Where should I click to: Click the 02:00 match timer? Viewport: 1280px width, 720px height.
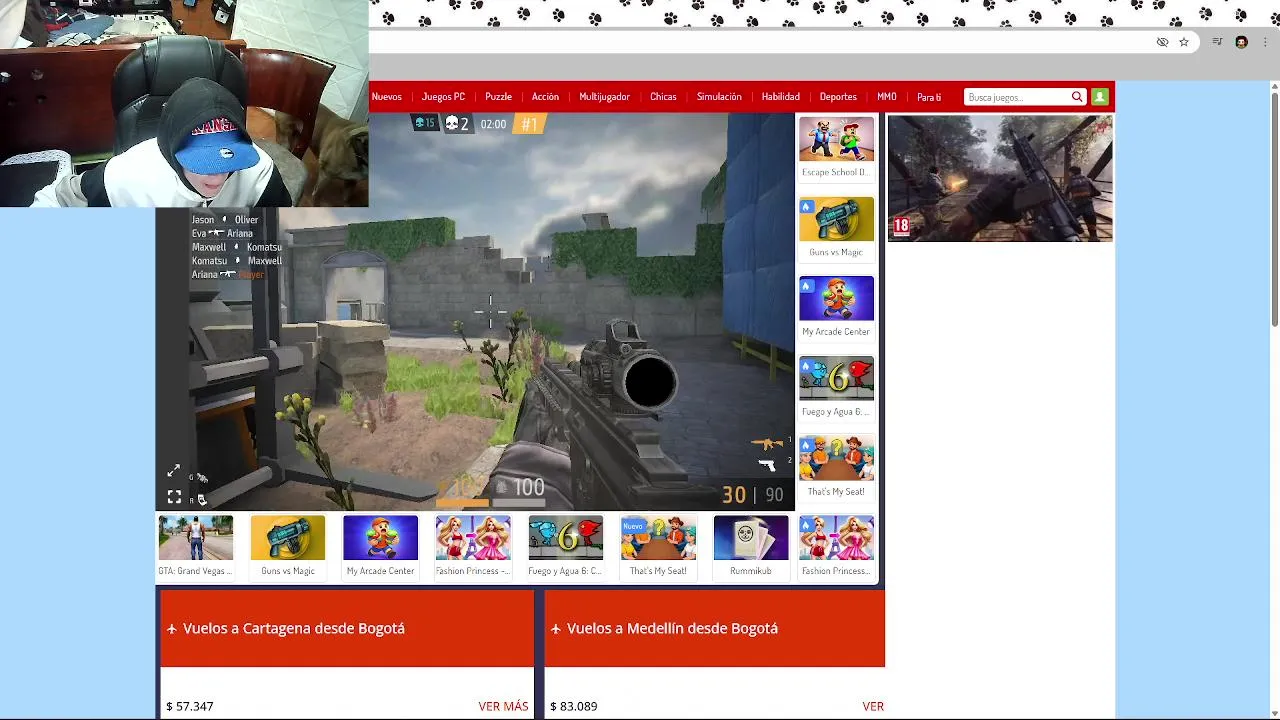493,124
